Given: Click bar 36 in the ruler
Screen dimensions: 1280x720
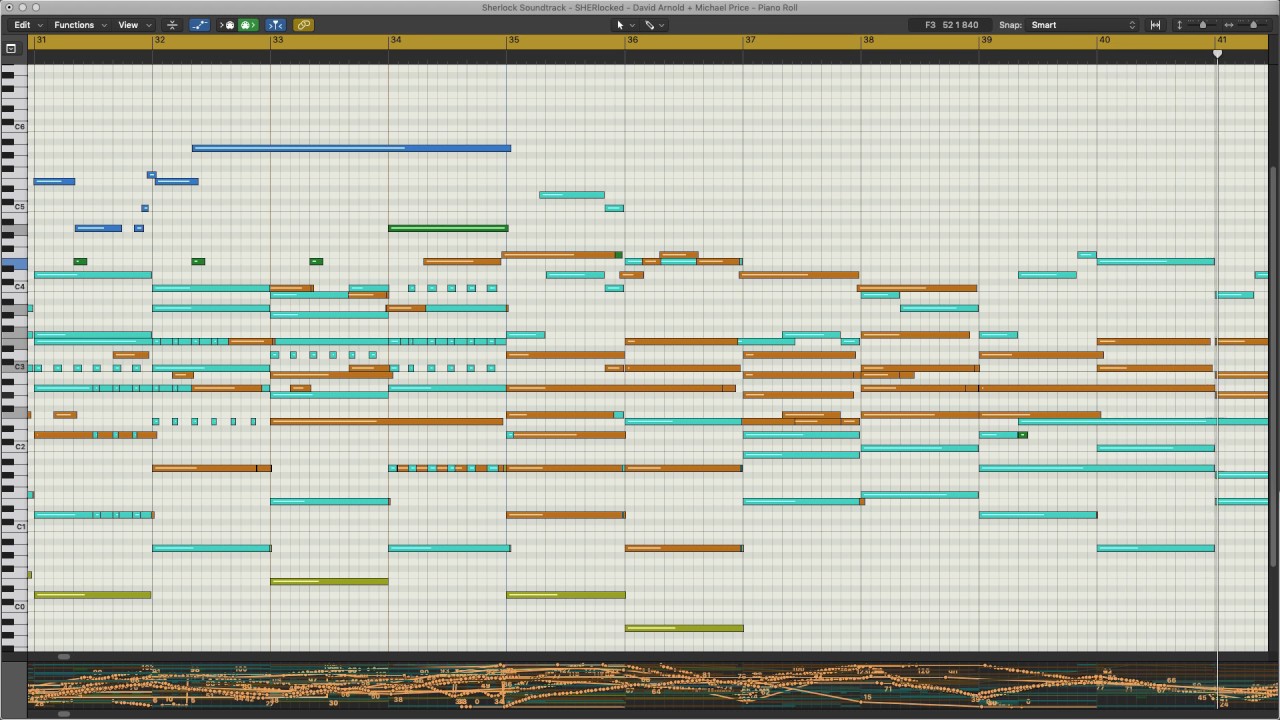Looking at the screenshot, I should point(632,40).
